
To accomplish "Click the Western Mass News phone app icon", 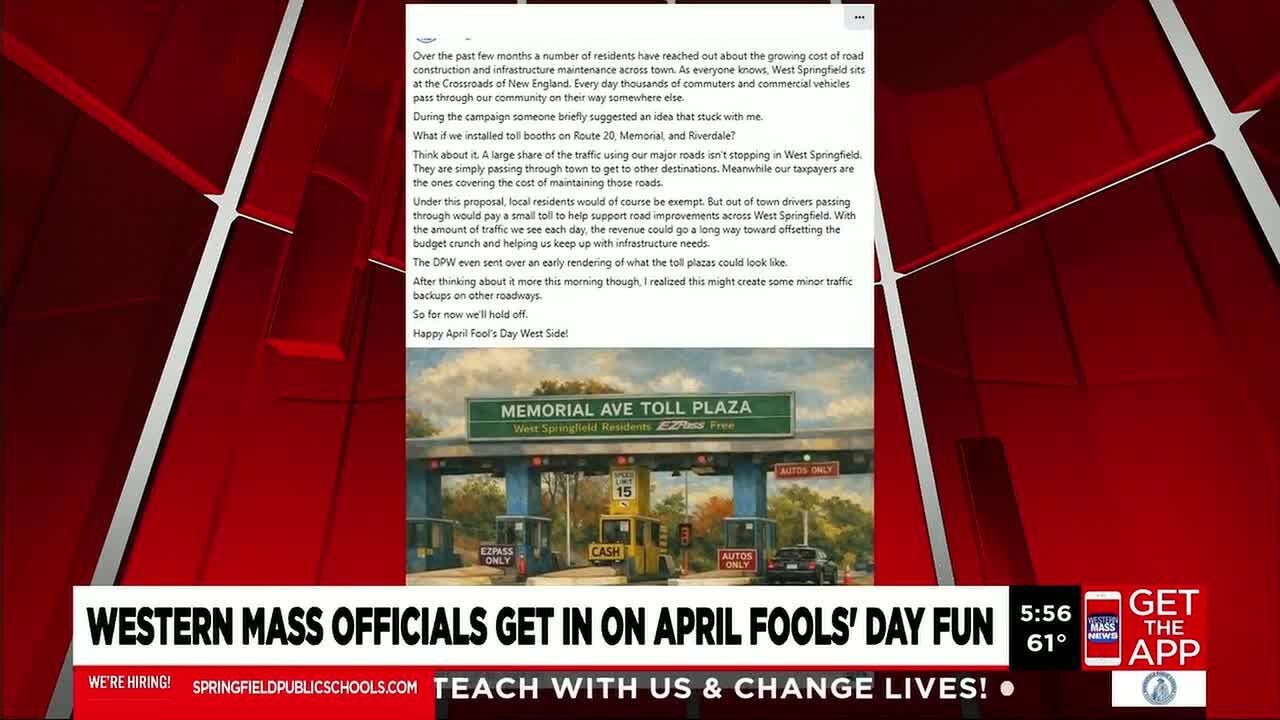I will pyautogui.click(x=1102, y=628).
